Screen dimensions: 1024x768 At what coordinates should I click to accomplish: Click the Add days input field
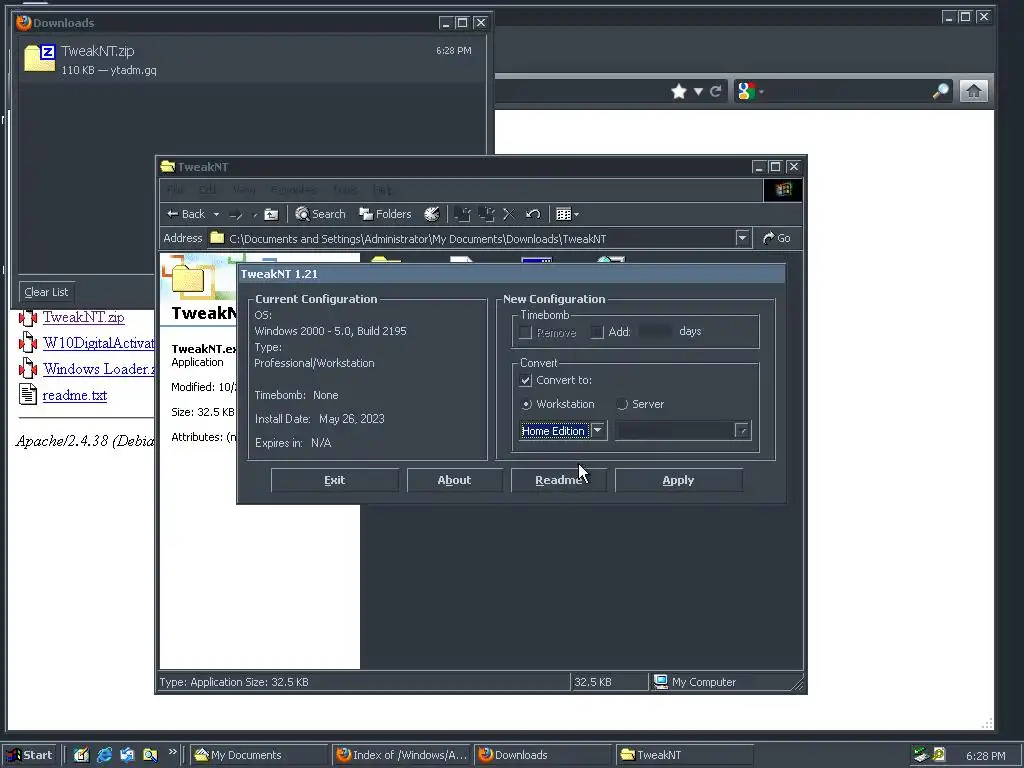[655, 332]
